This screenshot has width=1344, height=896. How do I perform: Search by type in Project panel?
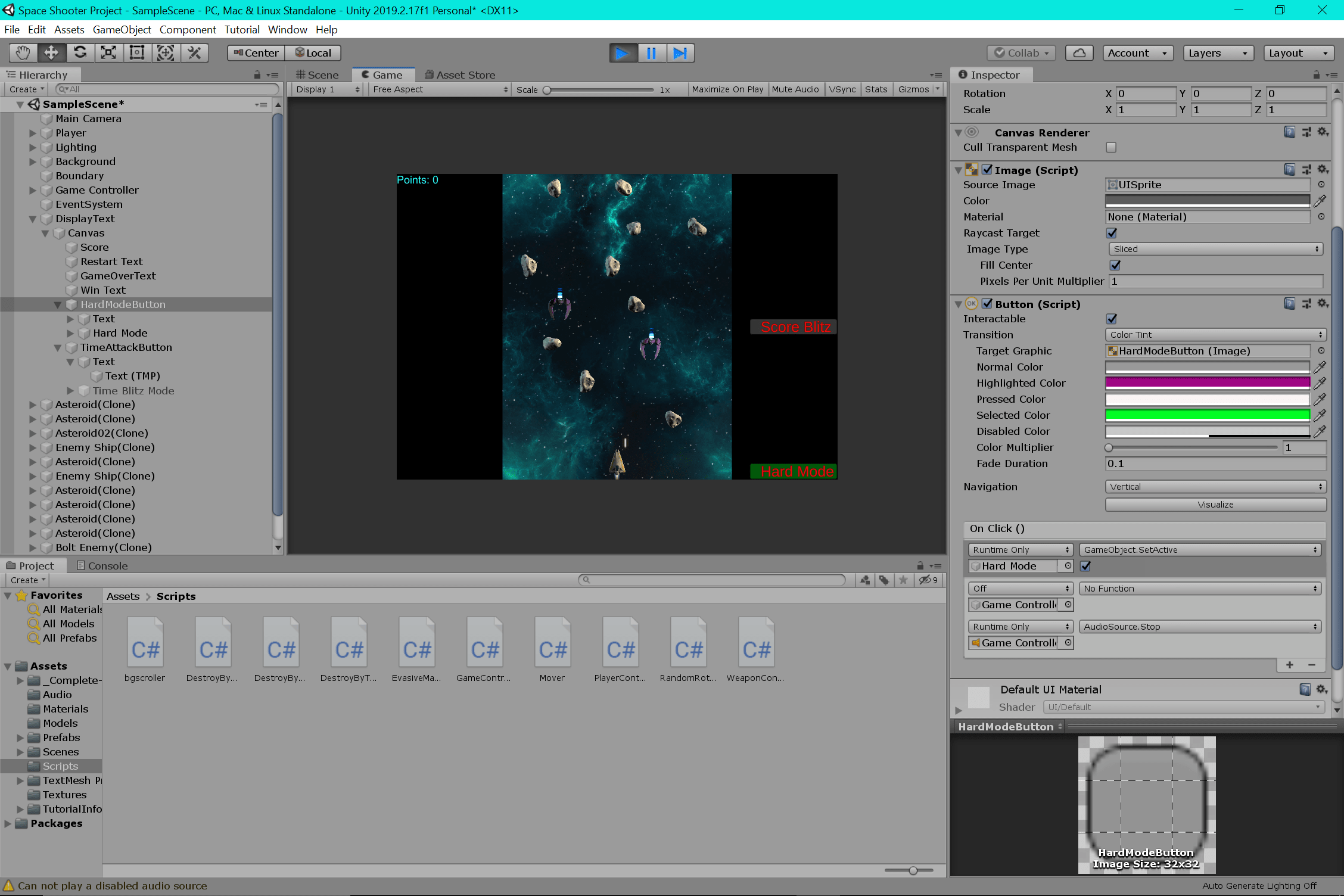click(865, 580)
